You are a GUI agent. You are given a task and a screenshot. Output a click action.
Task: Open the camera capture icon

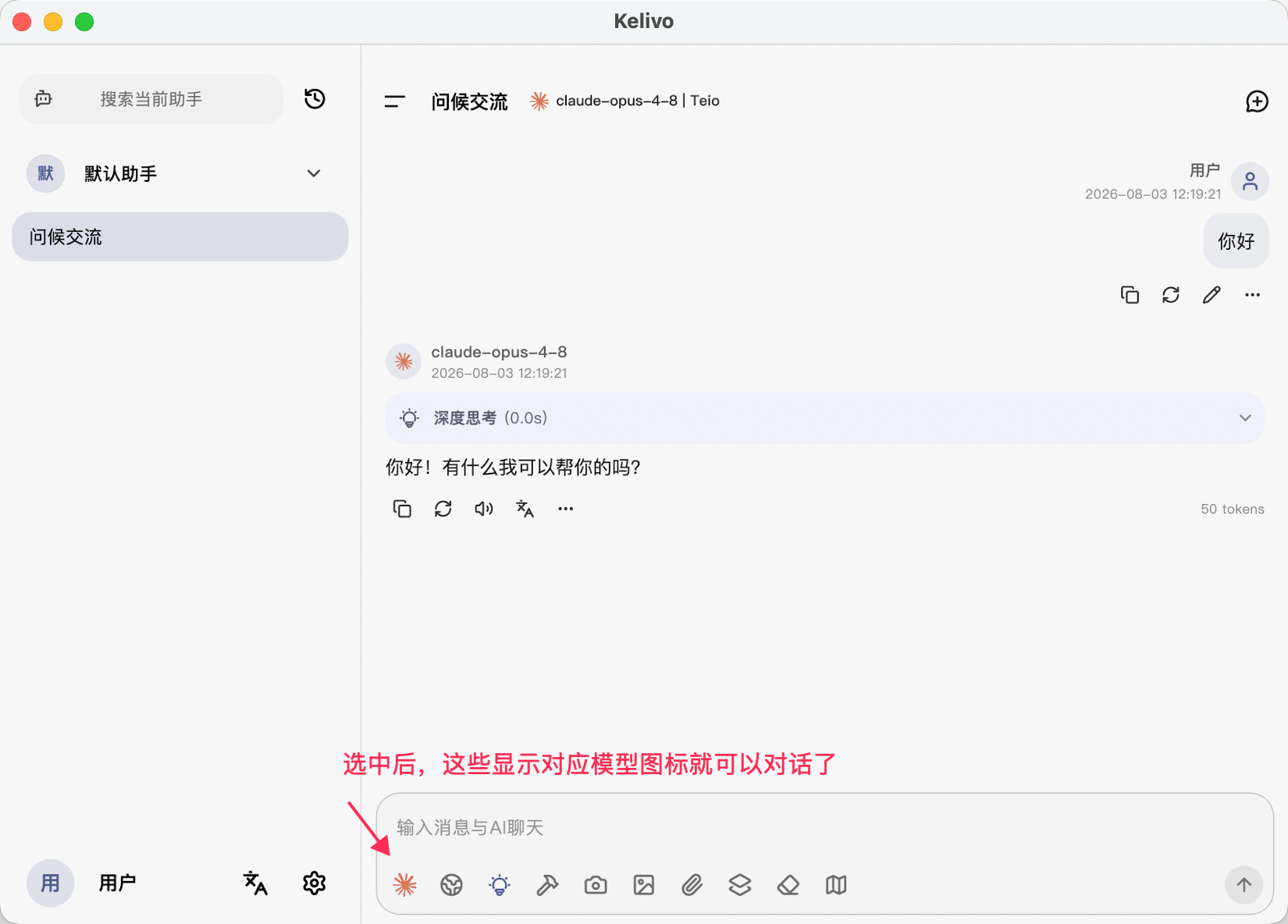(596, 884)
